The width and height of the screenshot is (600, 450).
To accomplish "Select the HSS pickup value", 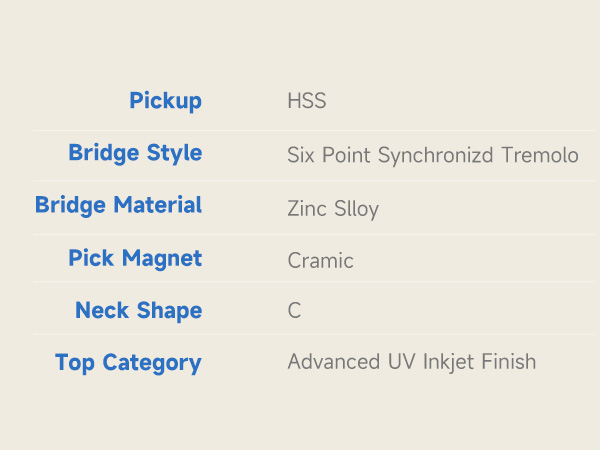I will tap(306, 101).
